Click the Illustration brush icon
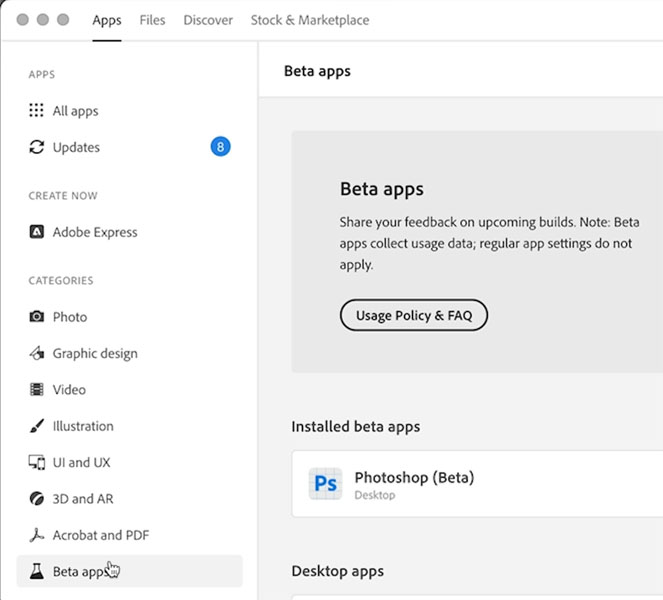Screen dimensions: 663x600 pyautogui.click(x=36, y=426)
